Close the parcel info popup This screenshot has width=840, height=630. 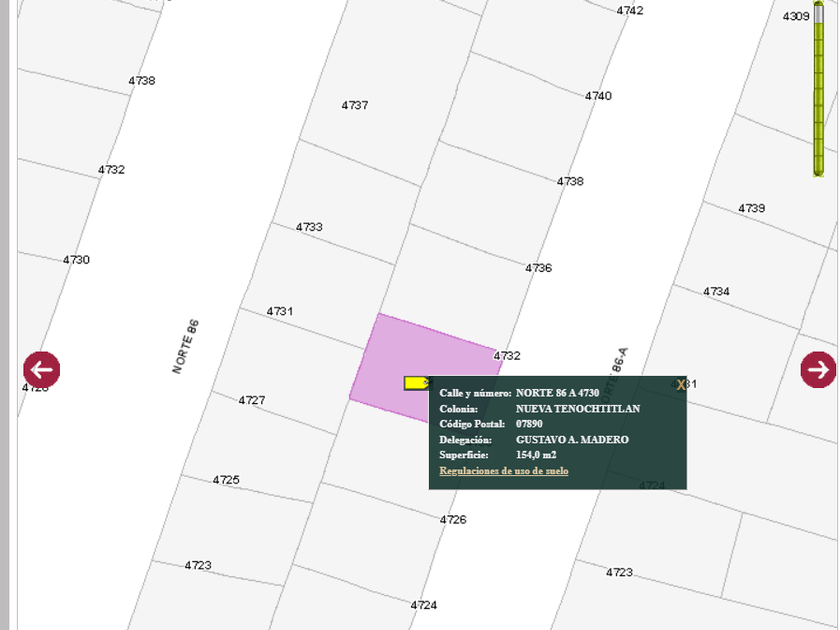click(x=681, y=385)
